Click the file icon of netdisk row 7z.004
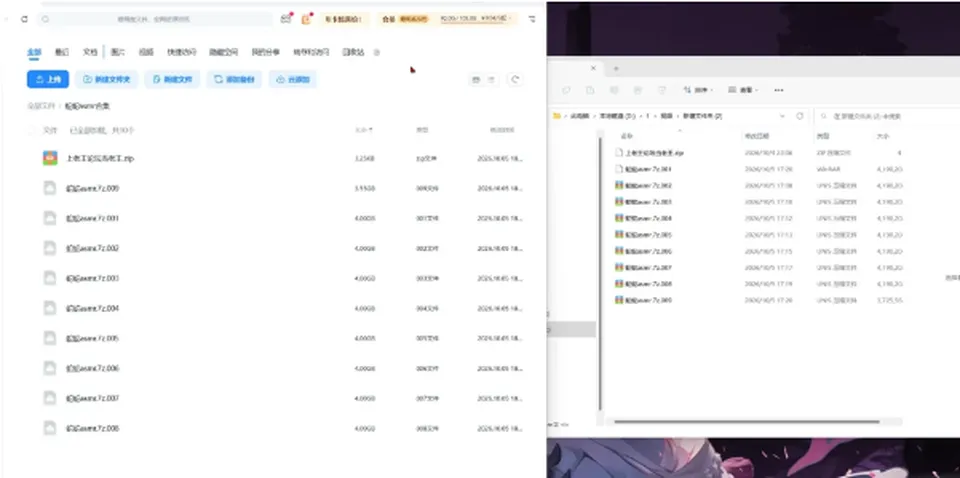This screenshot has height=478, width=960. point(50,308)
